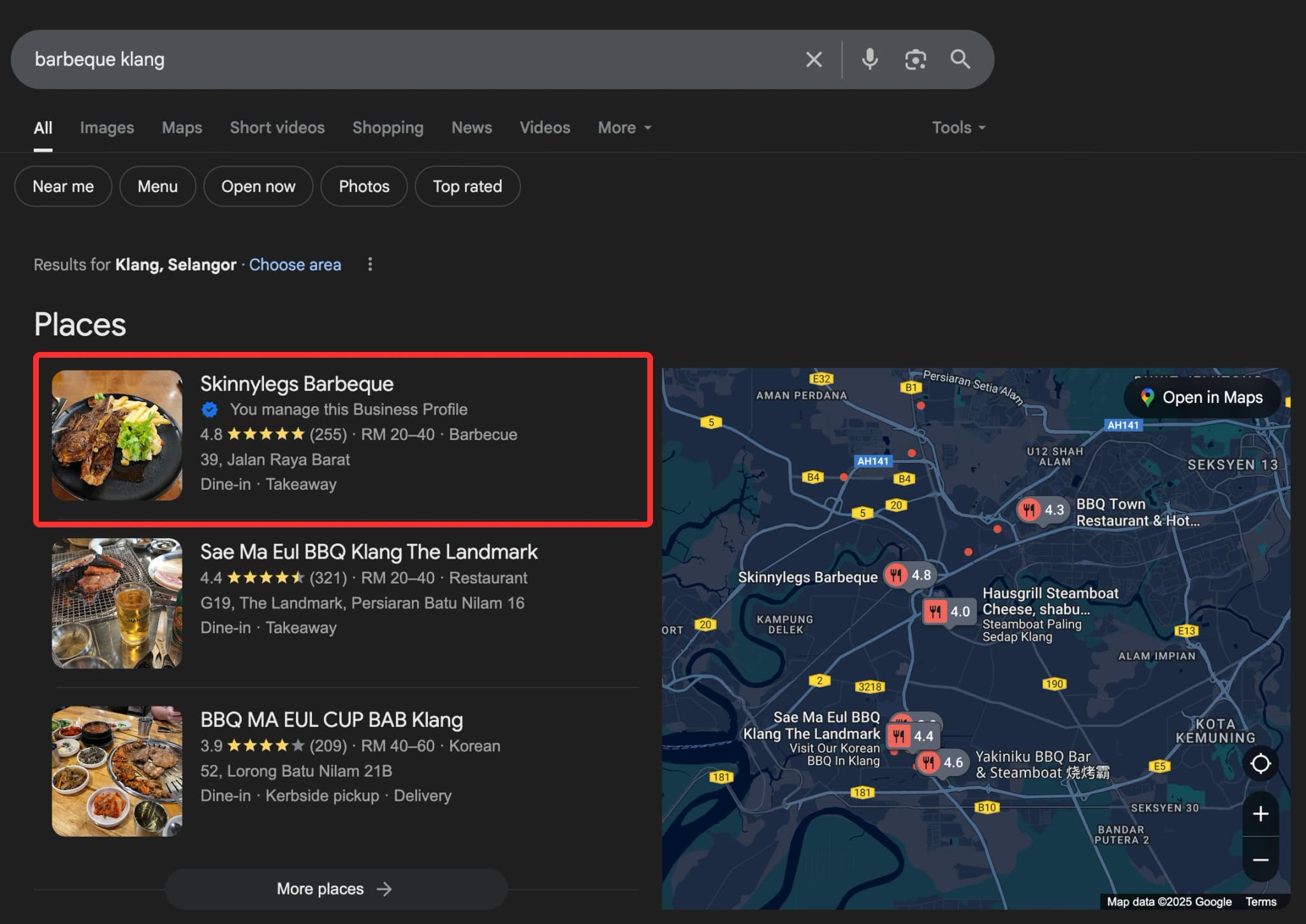Open Sae Ma Eul BBQ Klang The Landmark listing

click(x=369, y=552)
